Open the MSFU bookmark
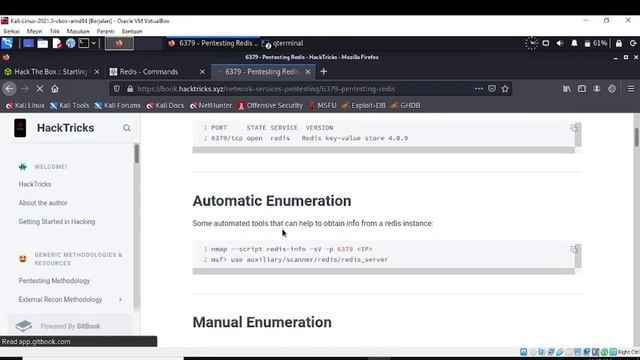Screen dimensions: 640x360 pos(322,106)
